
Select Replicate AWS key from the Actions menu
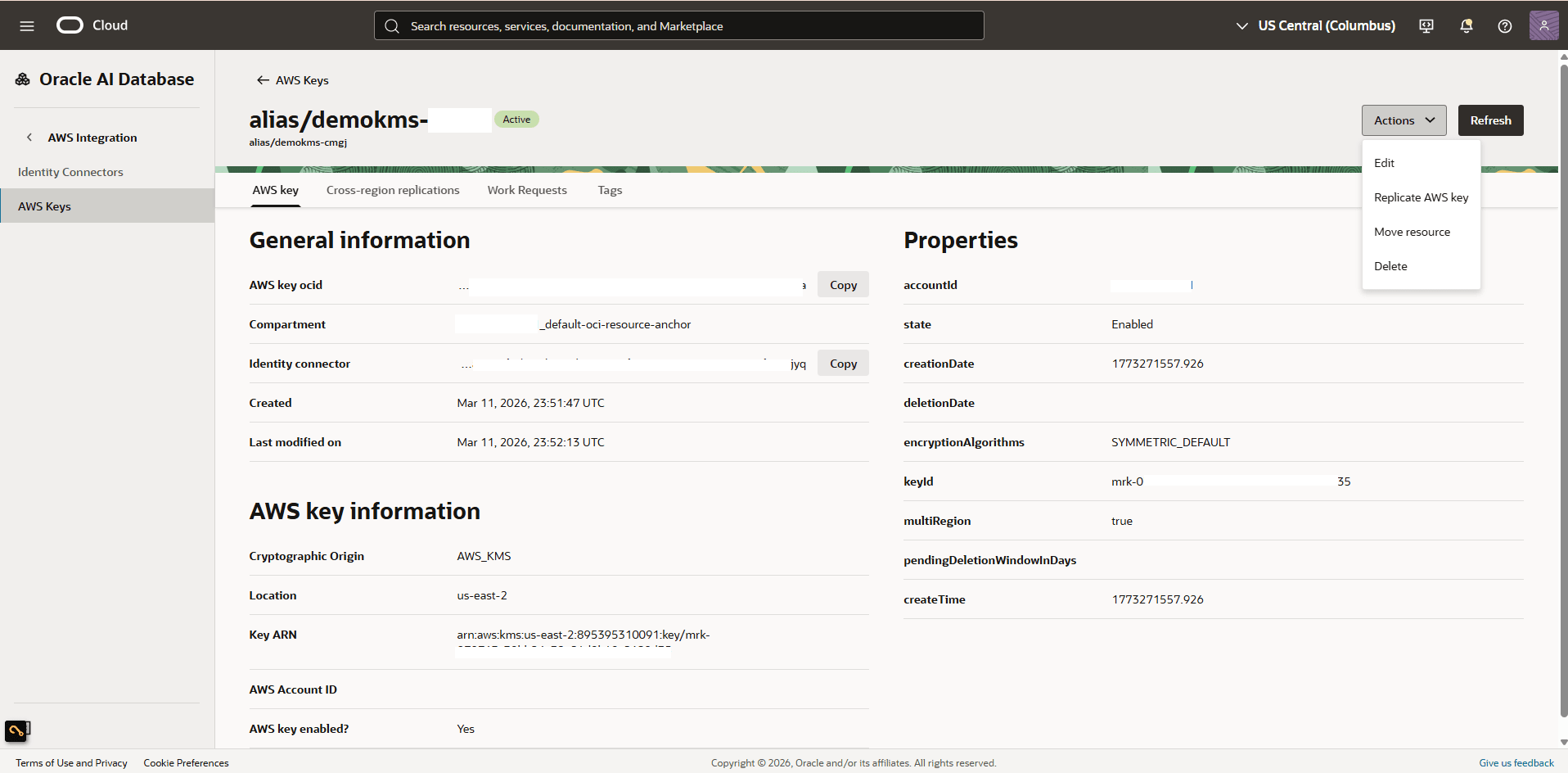(1421, 197)
